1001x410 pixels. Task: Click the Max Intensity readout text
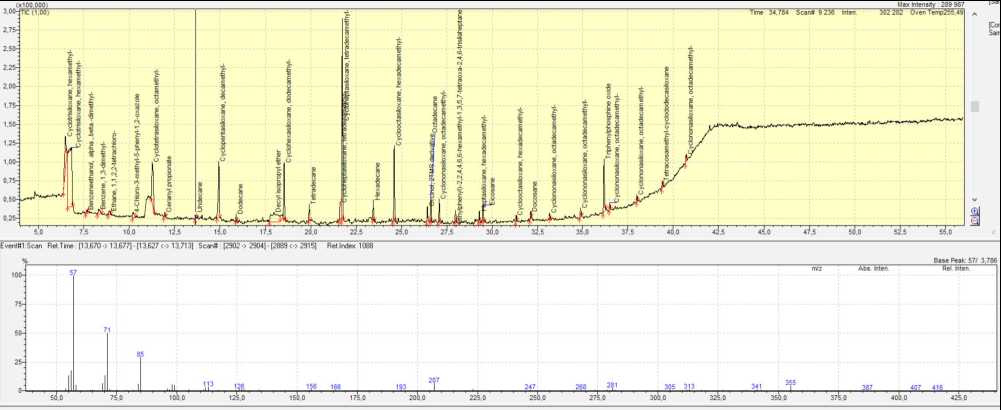[931, 4]
